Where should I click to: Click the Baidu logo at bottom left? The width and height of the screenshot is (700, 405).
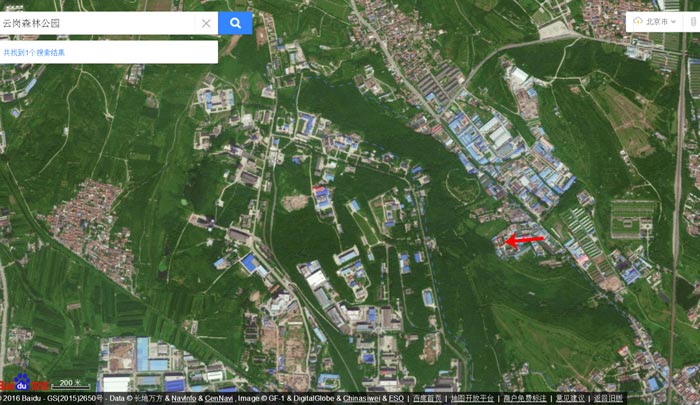tap(24, 385)
